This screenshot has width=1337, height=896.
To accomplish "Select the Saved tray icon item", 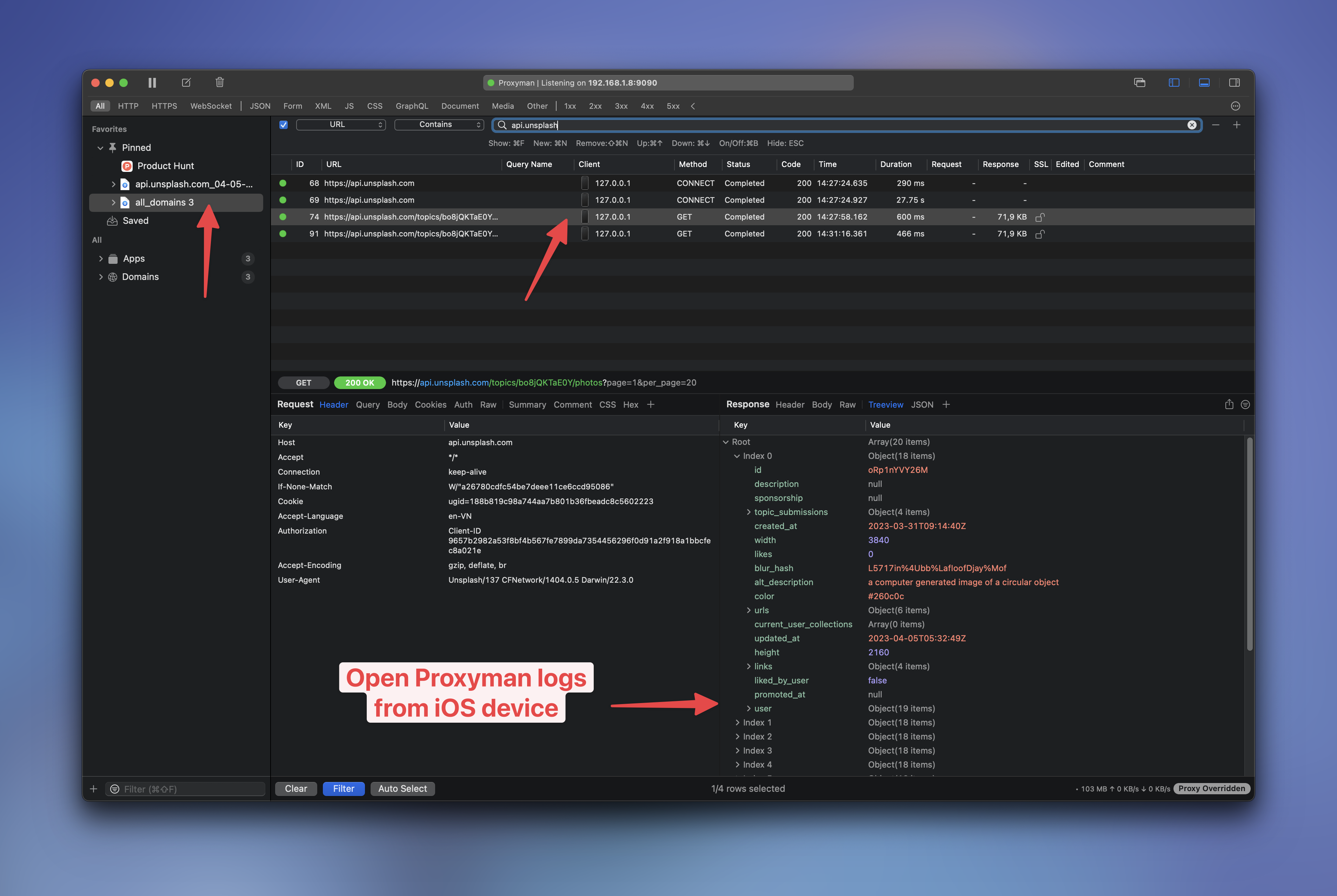I will pos(112,221).
